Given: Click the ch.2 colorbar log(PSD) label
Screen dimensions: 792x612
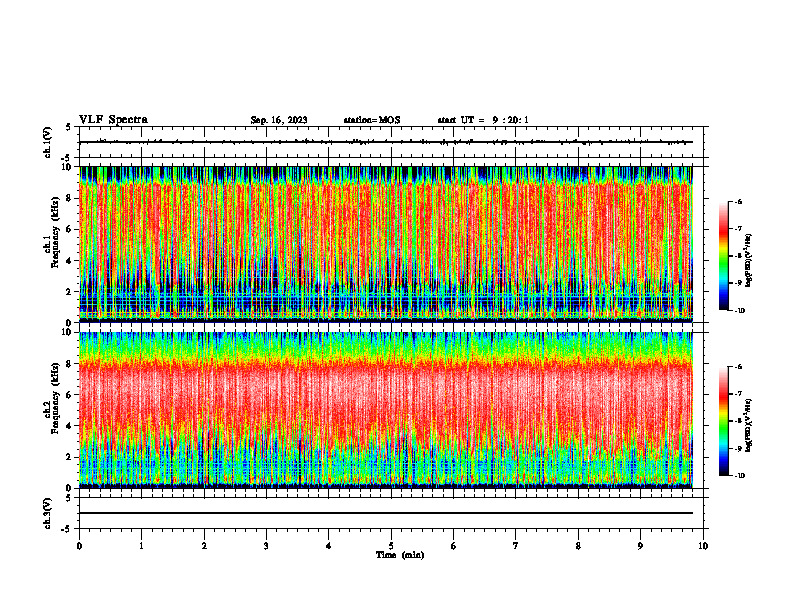Looking at the screenshot, I should tap(749, 425).
